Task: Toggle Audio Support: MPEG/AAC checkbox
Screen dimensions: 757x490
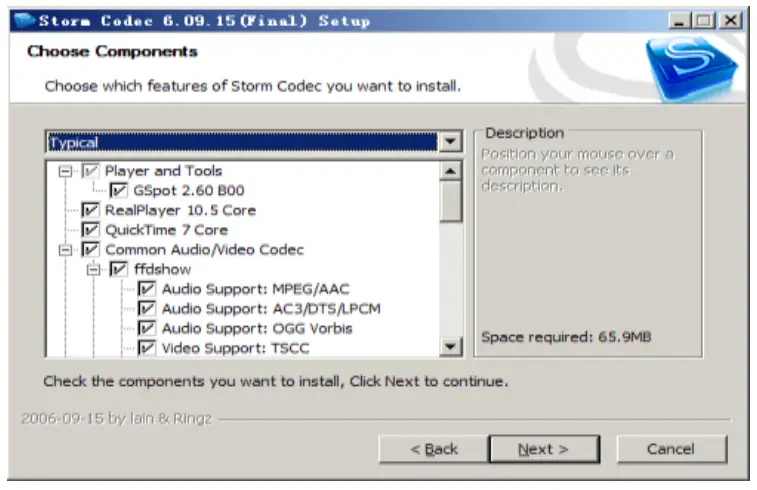Action: [147, 289]
